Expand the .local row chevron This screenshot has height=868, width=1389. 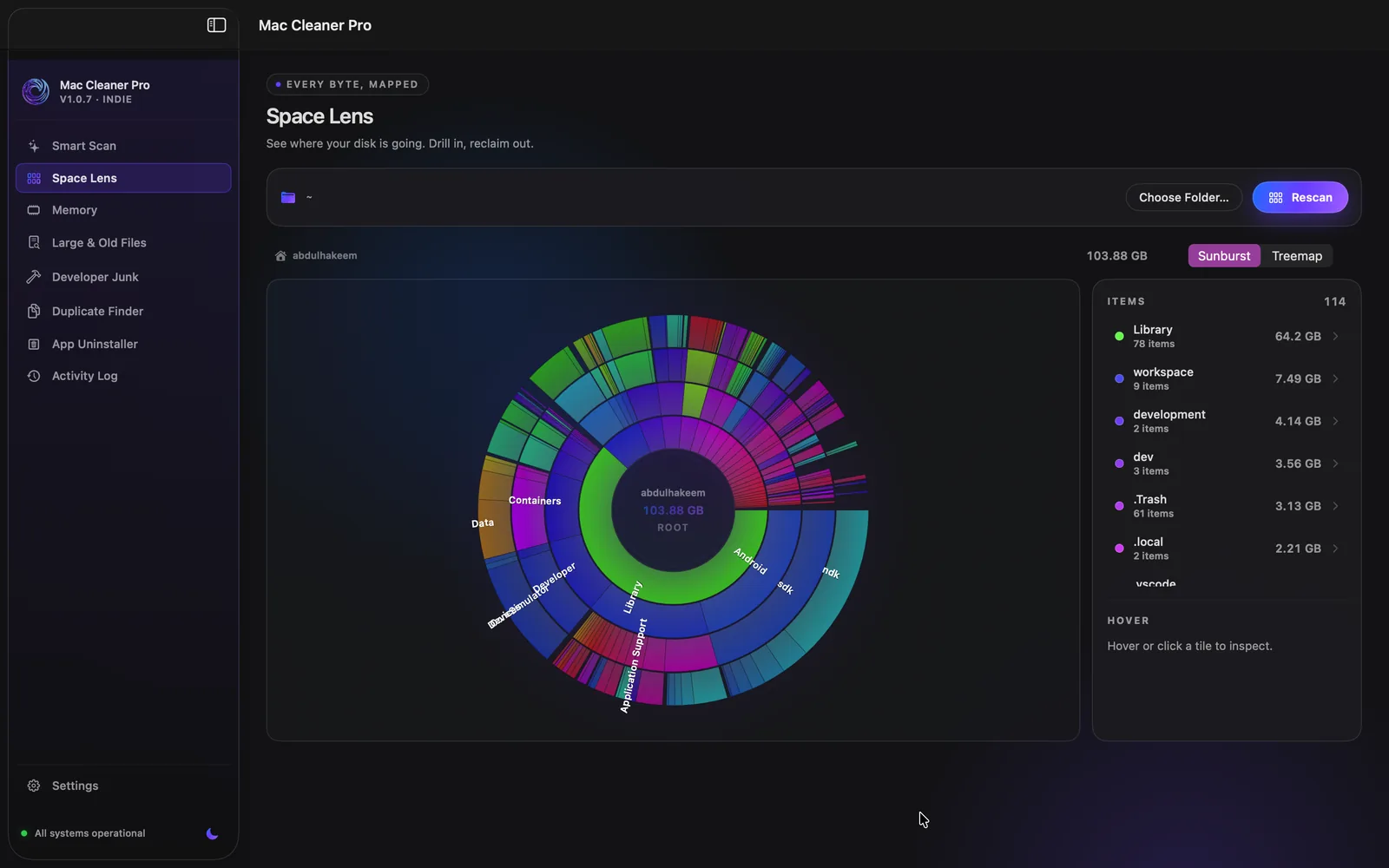tap(1335, 549)
